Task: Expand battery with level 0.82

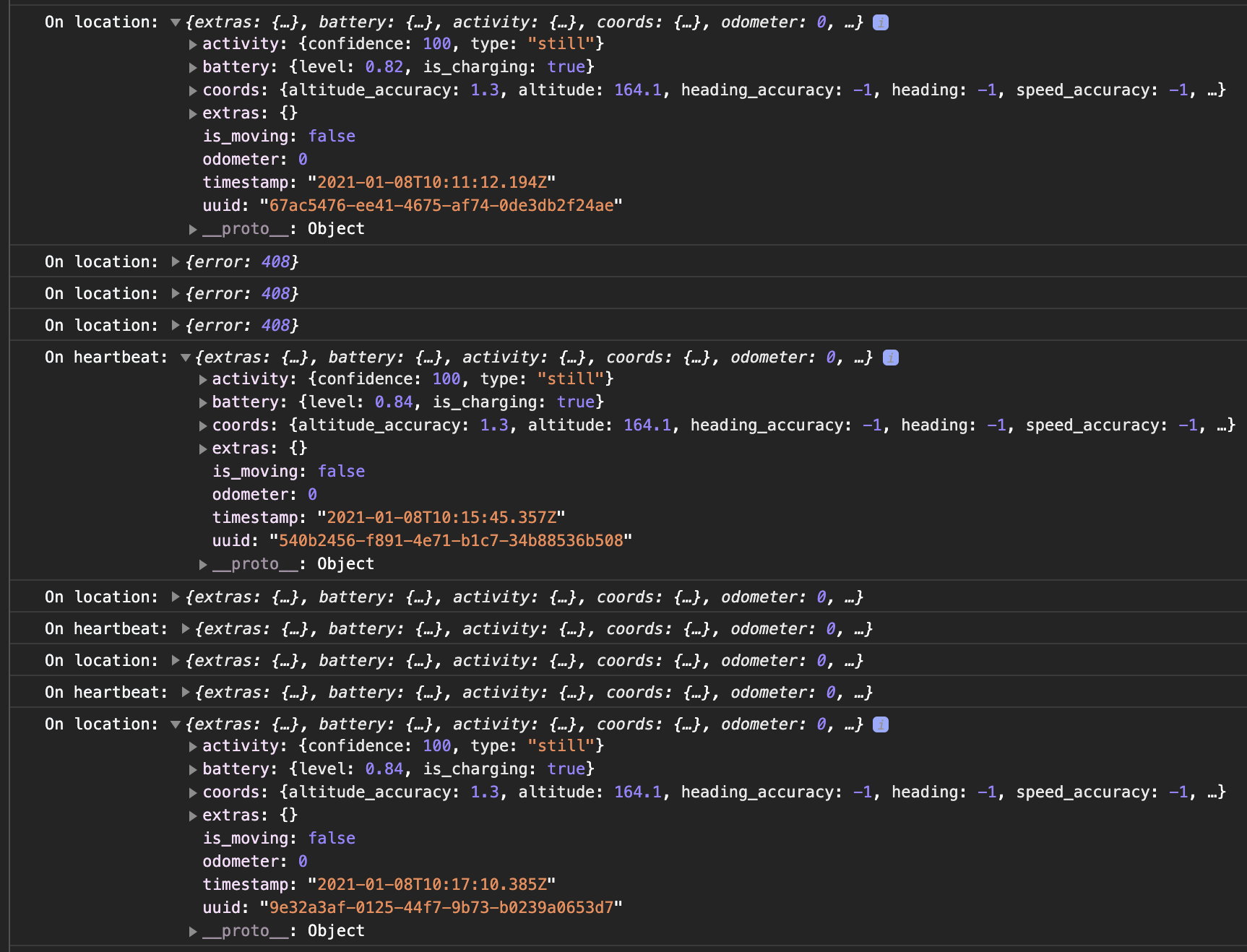Action: point(193,67)
